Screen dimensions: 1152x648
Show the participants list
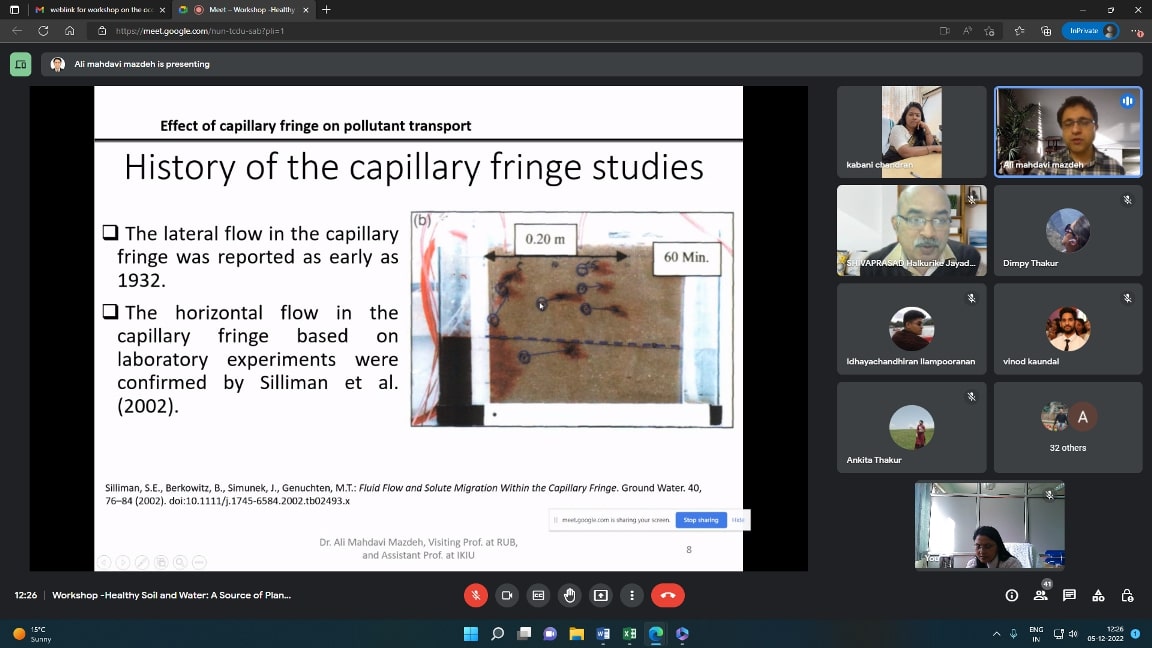point(1040,595)
